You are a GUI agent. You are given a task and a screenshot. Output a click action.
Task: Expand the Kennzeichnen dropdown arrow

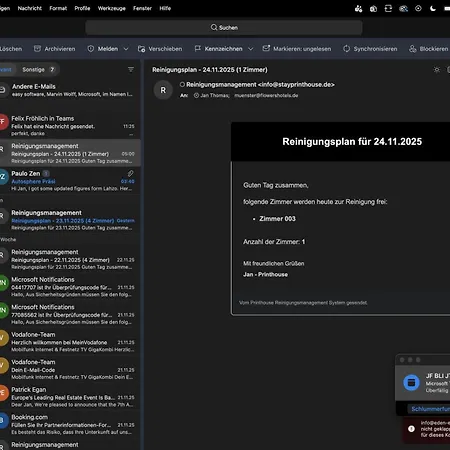tap(250, 49)
